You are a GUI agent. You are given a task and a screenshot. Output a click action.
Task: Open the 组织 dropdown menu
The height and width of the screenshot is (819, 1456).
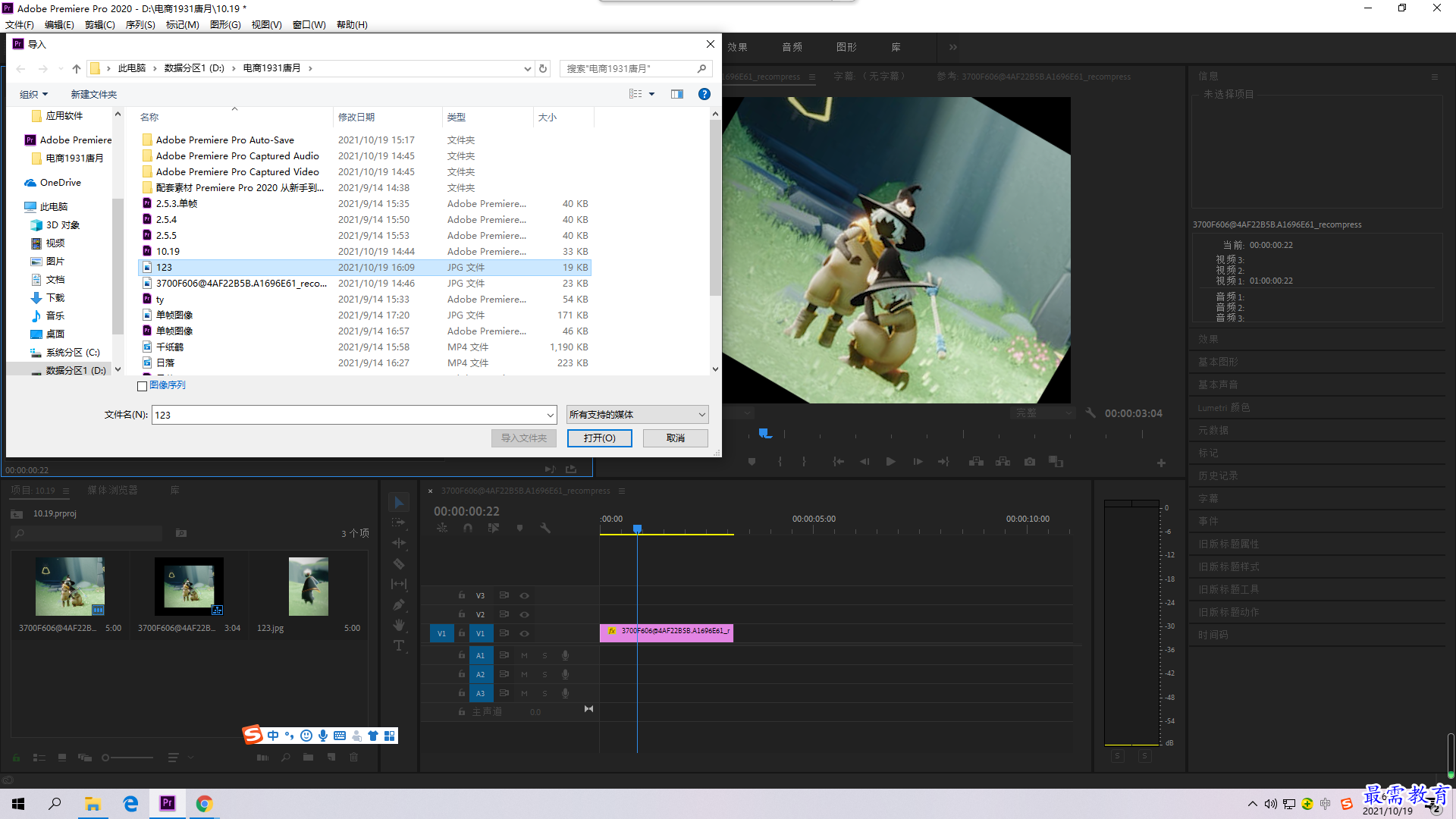pos(33,94)
